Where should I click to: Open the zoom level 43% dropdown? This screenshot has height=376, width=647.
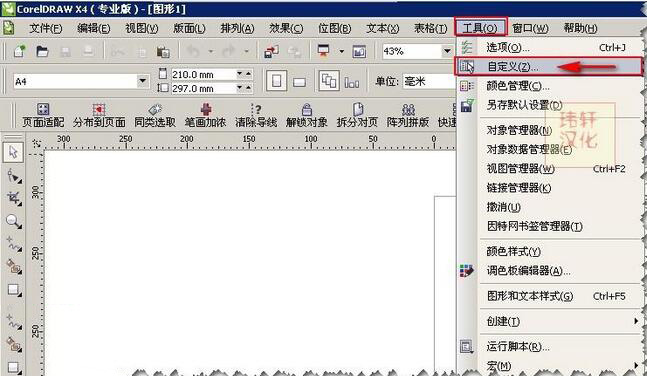click(x=447, y=51)
